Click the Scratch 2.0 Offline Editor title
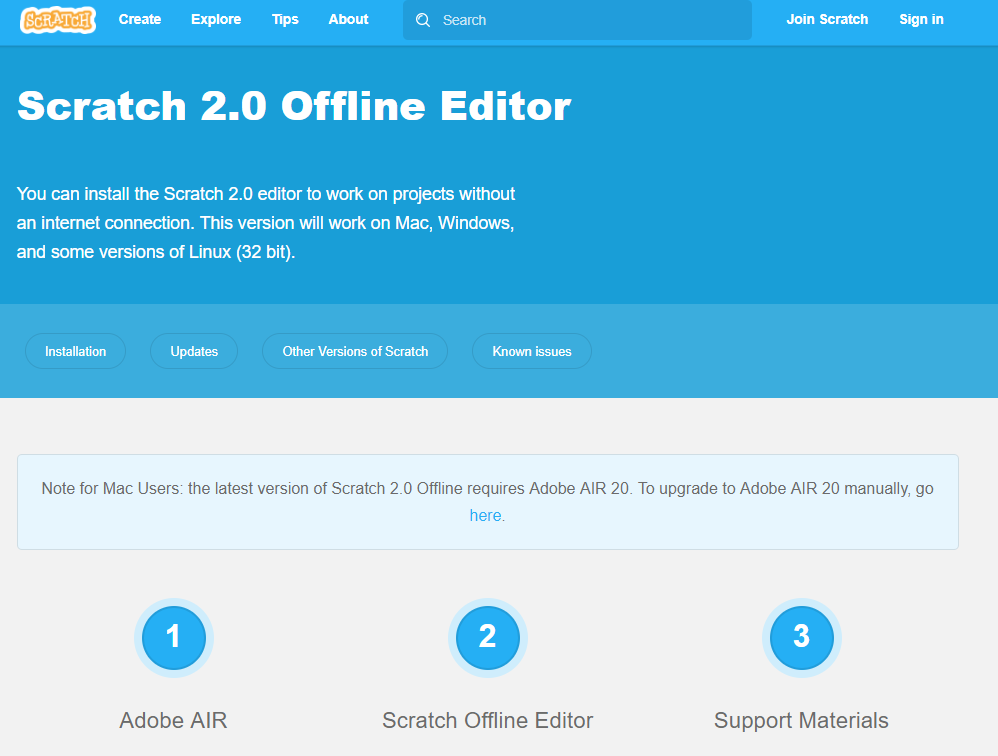 [294, 106]
